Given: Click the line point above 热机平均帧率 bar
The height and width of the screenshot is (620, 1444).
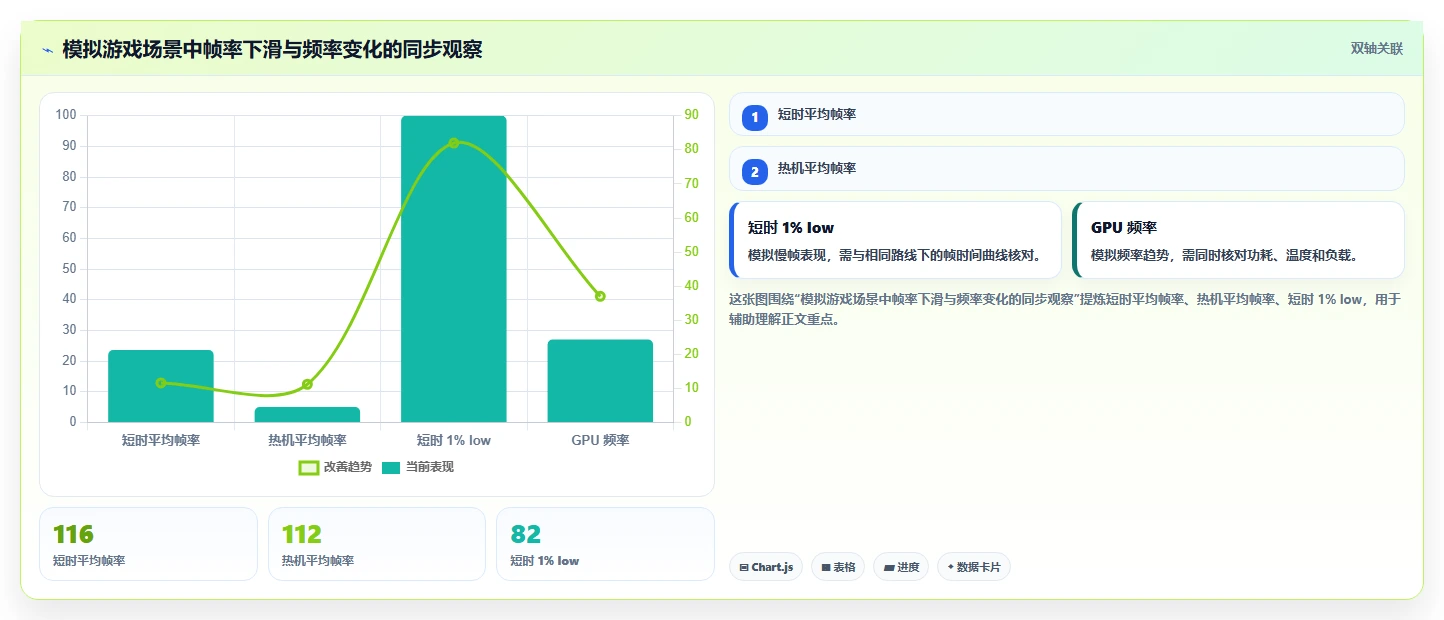Looking at the screenshot, I should (307, 384).
